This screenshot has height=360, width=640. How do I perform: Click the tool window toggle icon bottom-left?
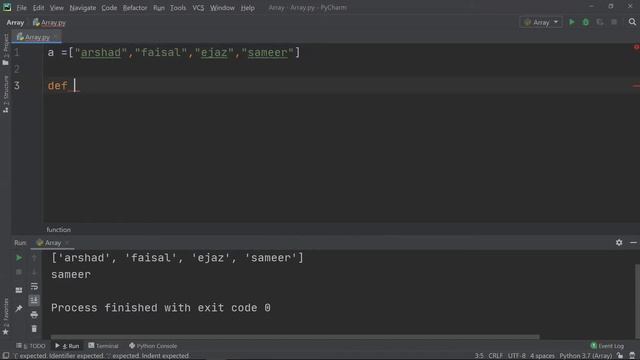tap(6, 356)
